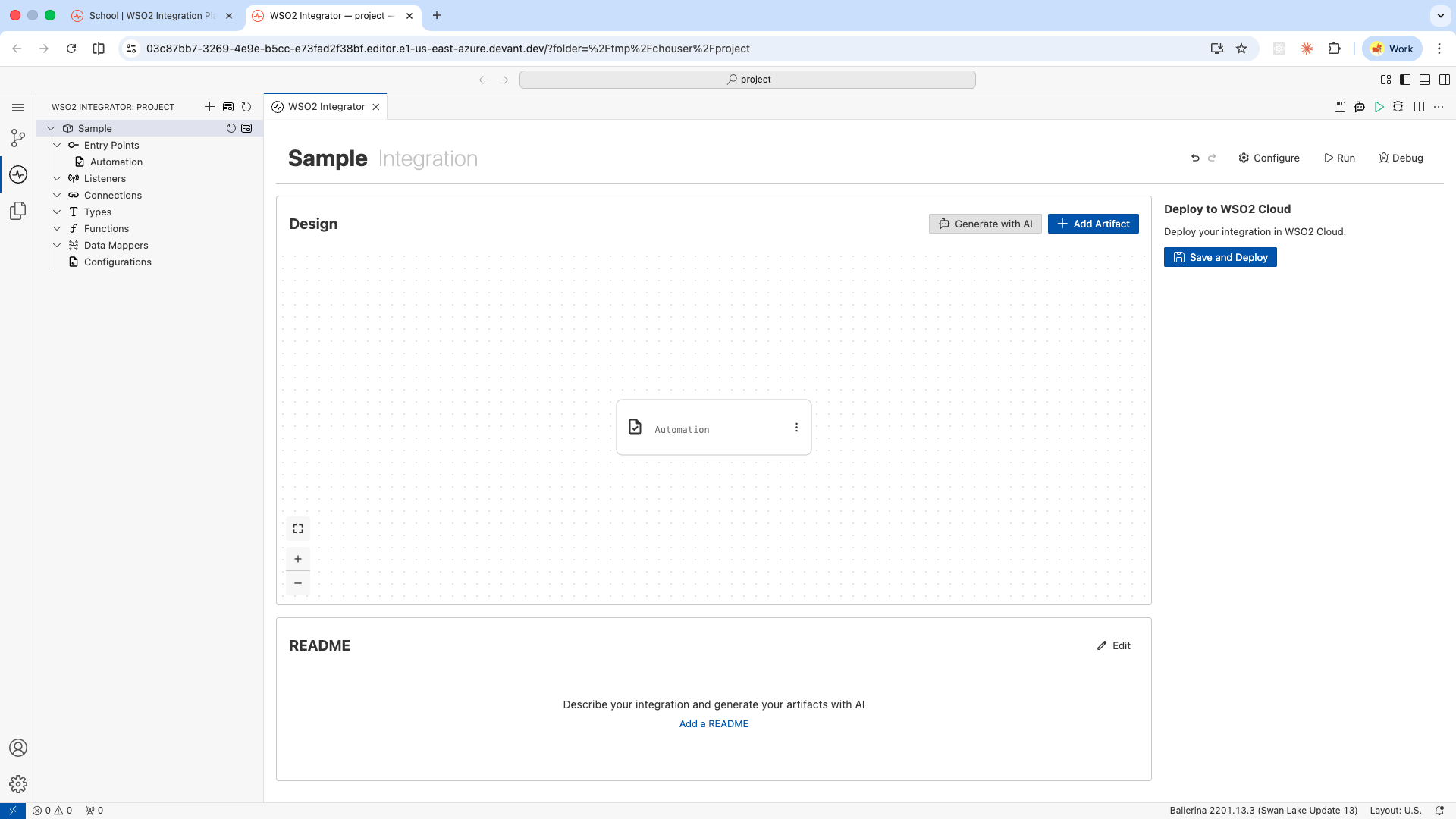Toggle the primary side bar layout icon
The width and height of the screenshot is (1456, 819).
1405,80
